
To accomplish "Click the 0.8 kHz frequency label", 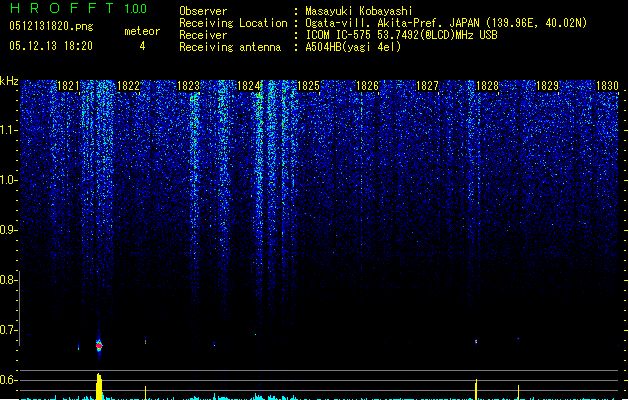I will 8,280.
